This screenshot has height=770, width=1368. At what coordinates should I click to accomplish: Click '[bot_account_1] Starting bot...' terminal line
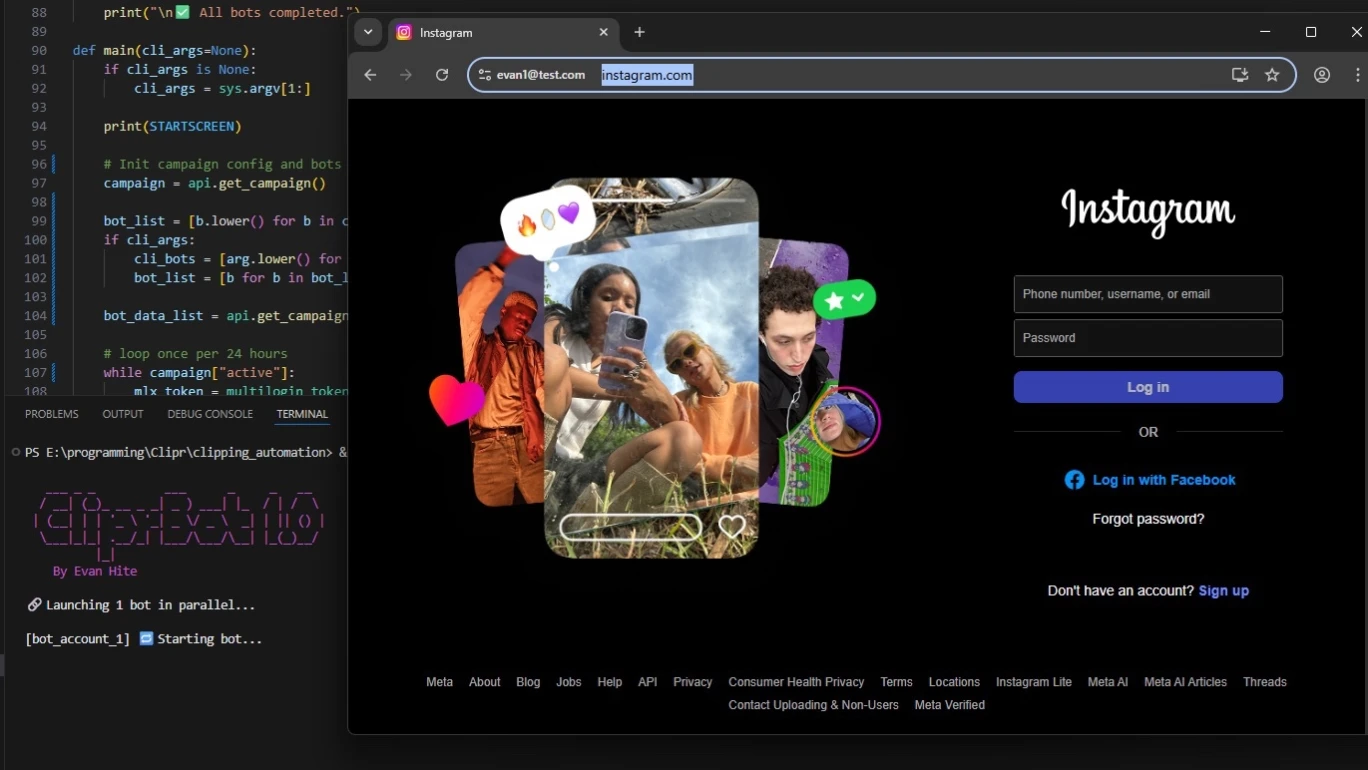(x=144, y=639)
